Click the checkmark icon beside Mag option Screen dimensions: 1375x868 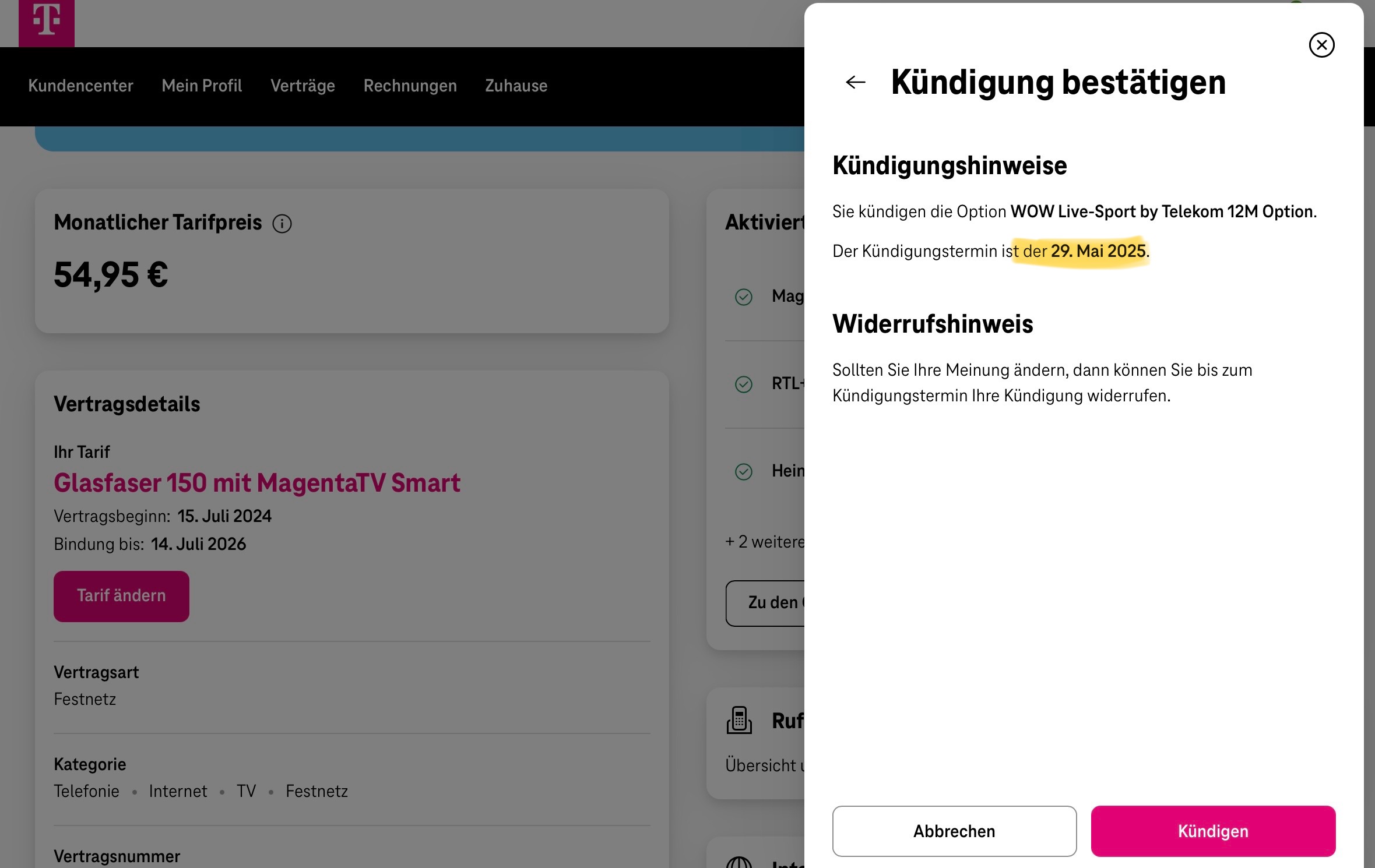point(743,297)
